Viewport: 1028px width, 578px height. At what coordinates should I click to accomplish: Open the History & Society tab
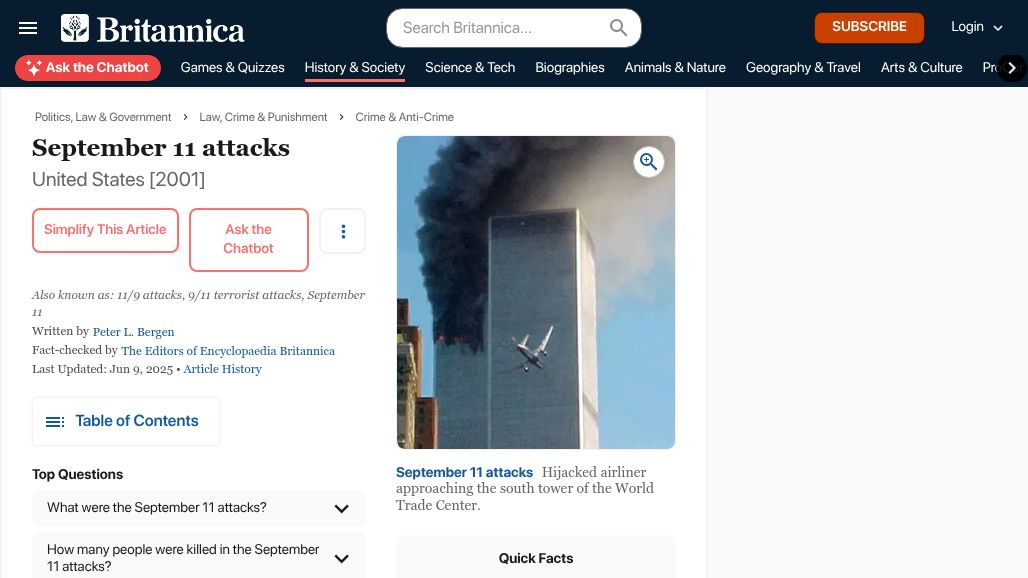tap(355, 67)
